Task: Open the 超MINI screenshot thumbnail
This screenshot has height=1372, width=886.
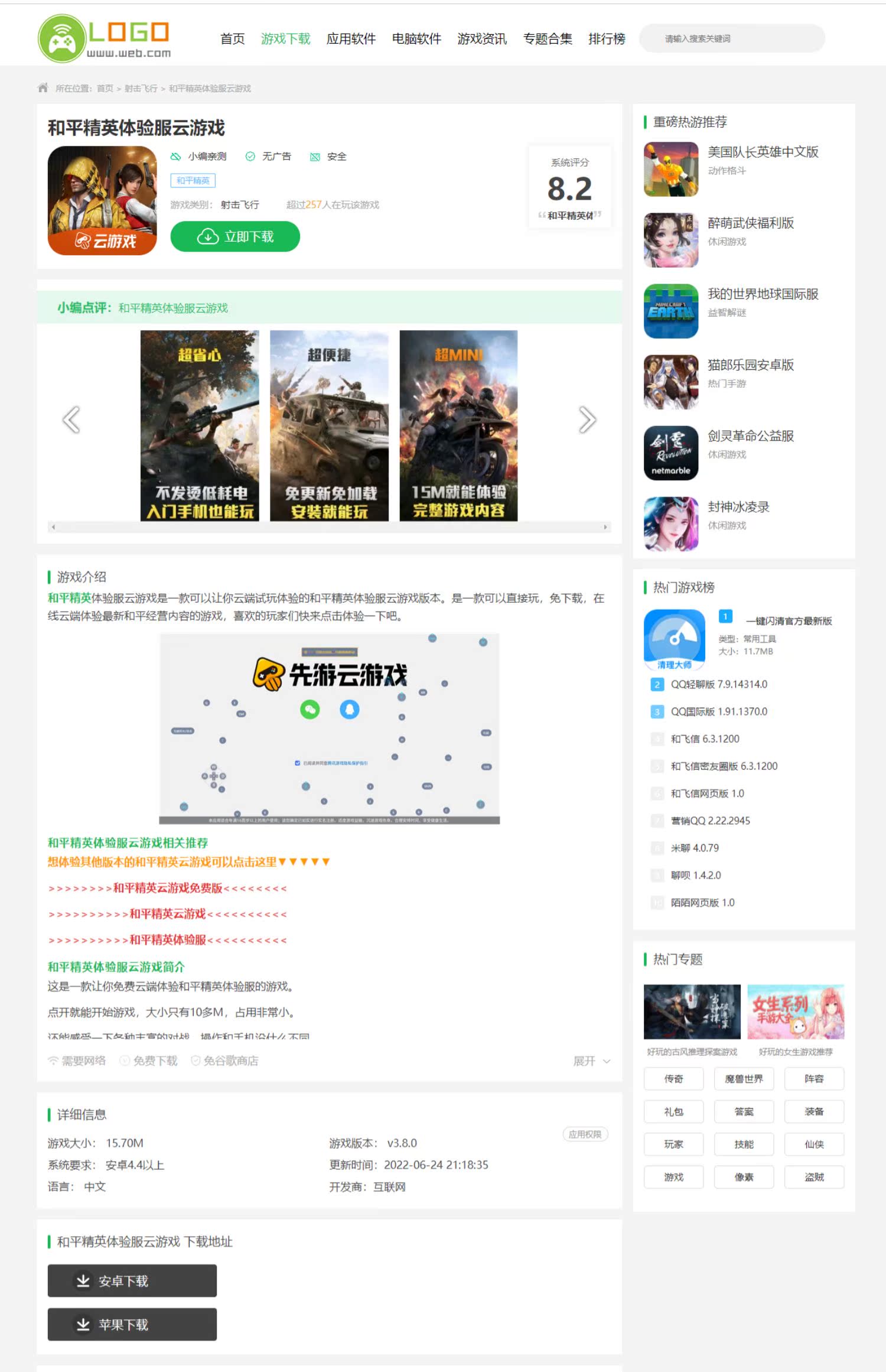Action: point(458,425)
